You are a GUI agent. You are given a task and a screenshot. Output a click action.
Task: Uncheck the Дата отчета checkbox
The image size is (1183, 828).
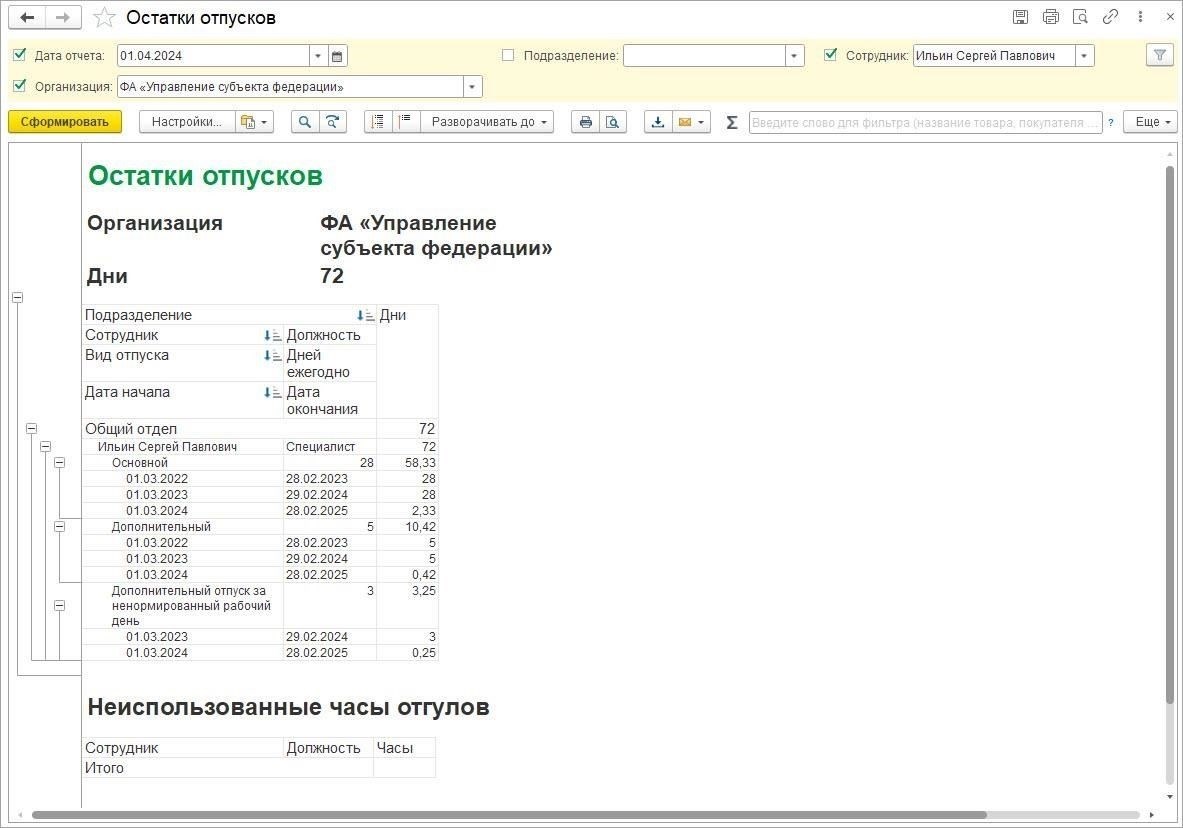point(20,55)
